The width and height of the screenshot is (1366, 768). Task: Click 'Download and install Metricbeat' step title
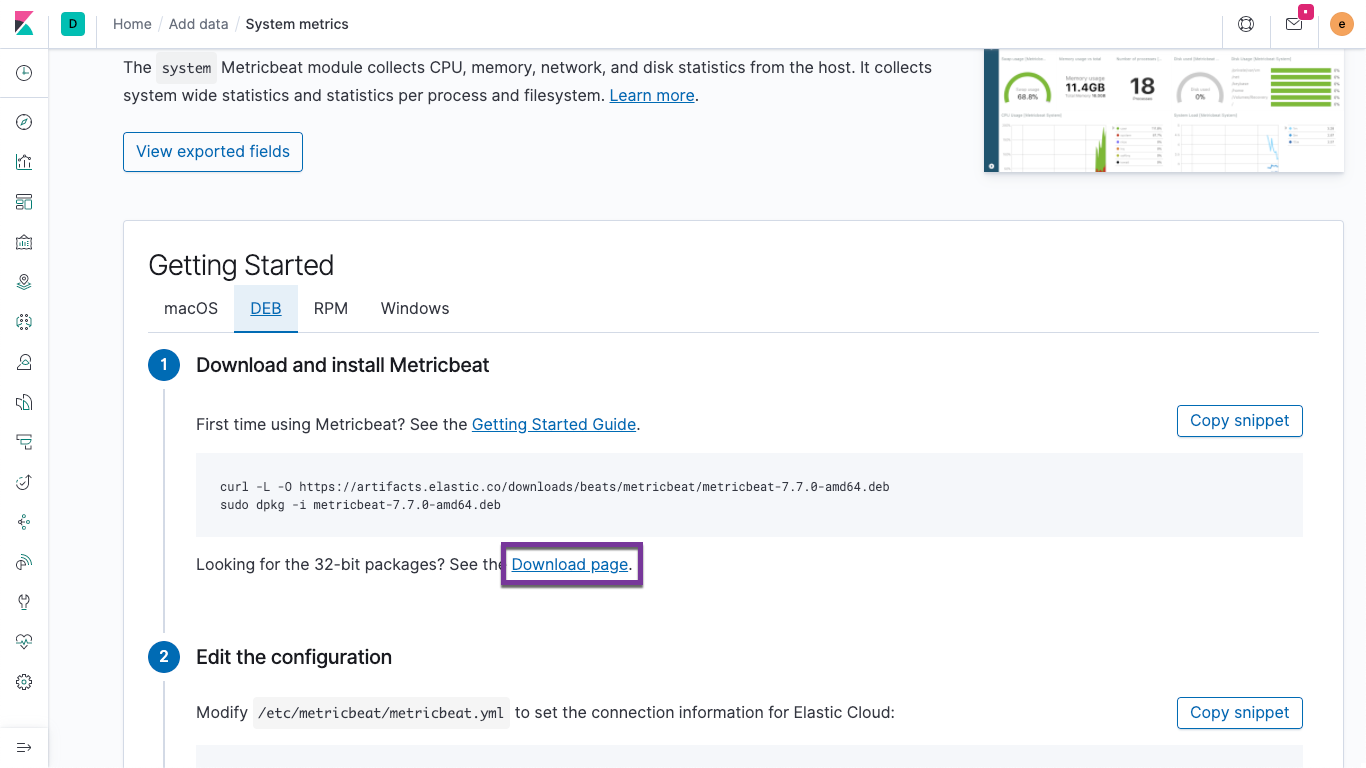coord(343,365)
